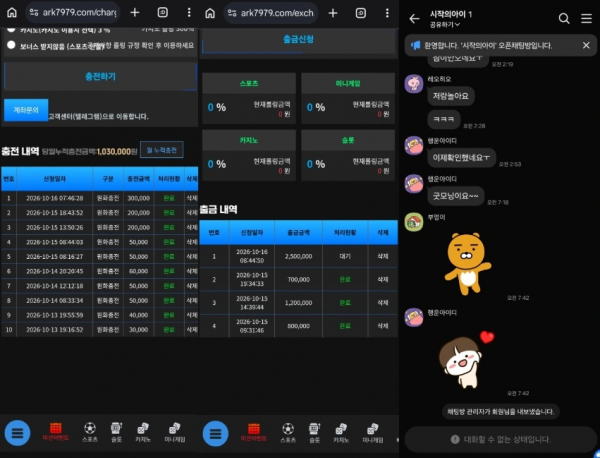This screenshot has height=458, width=600.
Task: Tap the 출금신청 button
Action: (x=298, y=39)
